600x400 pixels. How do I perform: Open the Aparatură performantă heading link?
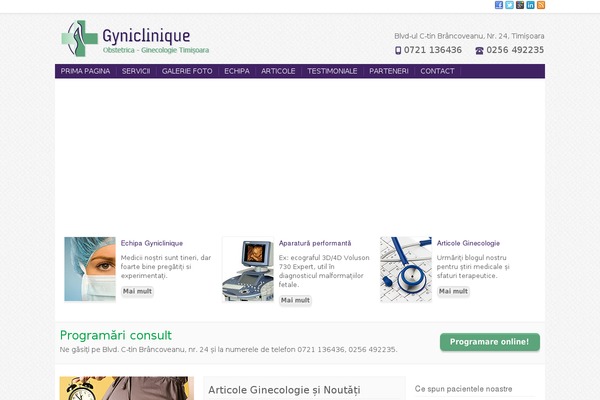(315, 243)
